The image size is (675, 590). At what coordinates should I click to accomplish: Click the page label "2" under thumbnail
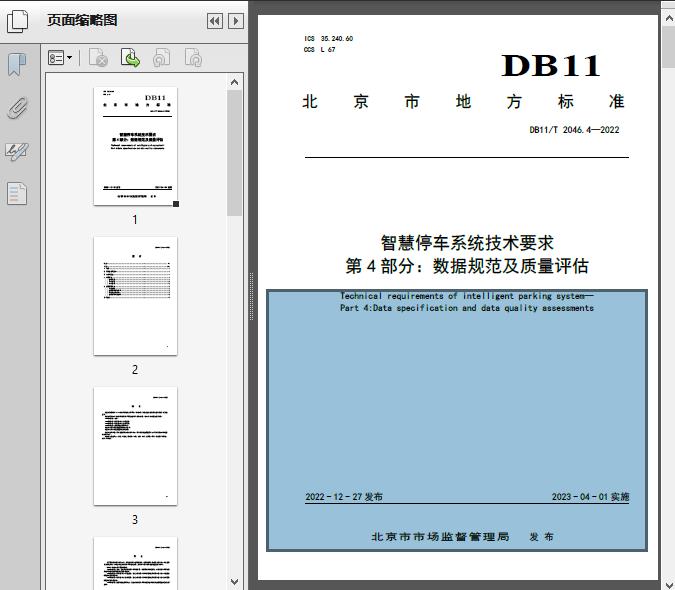[135, 370]
